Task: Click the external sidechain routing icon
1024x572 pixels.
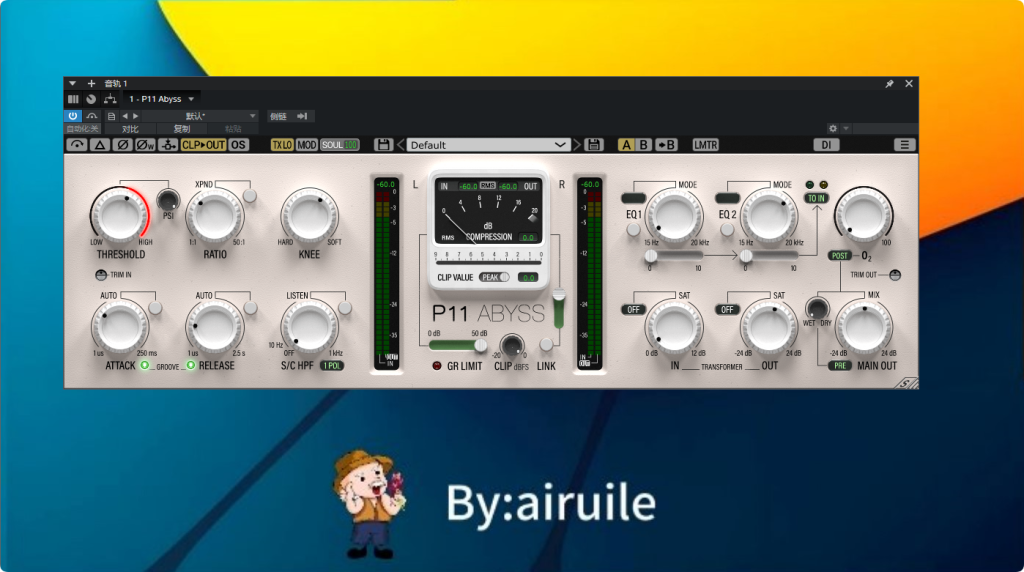Action: [x=168, y=145]
